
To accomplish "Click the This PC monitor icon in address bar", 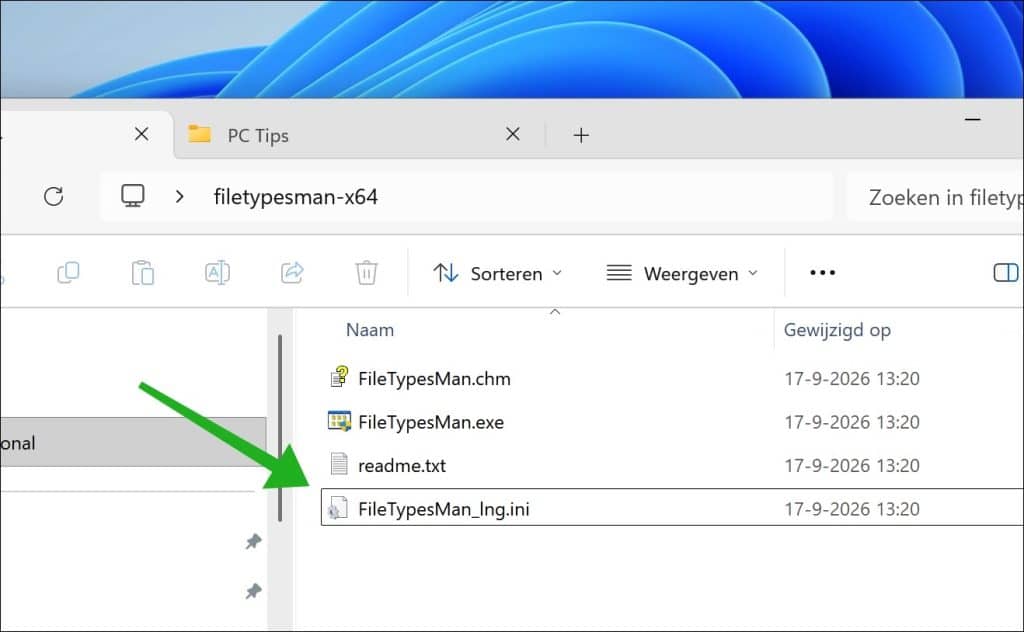I will [x=133, y=196].
